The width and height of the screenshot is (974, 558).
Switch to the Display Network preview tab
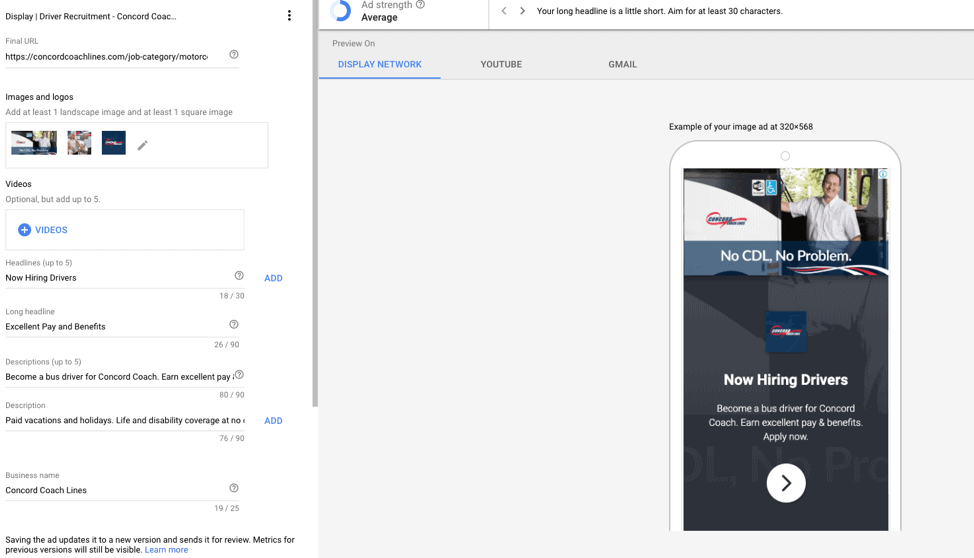tap(380, 64)
